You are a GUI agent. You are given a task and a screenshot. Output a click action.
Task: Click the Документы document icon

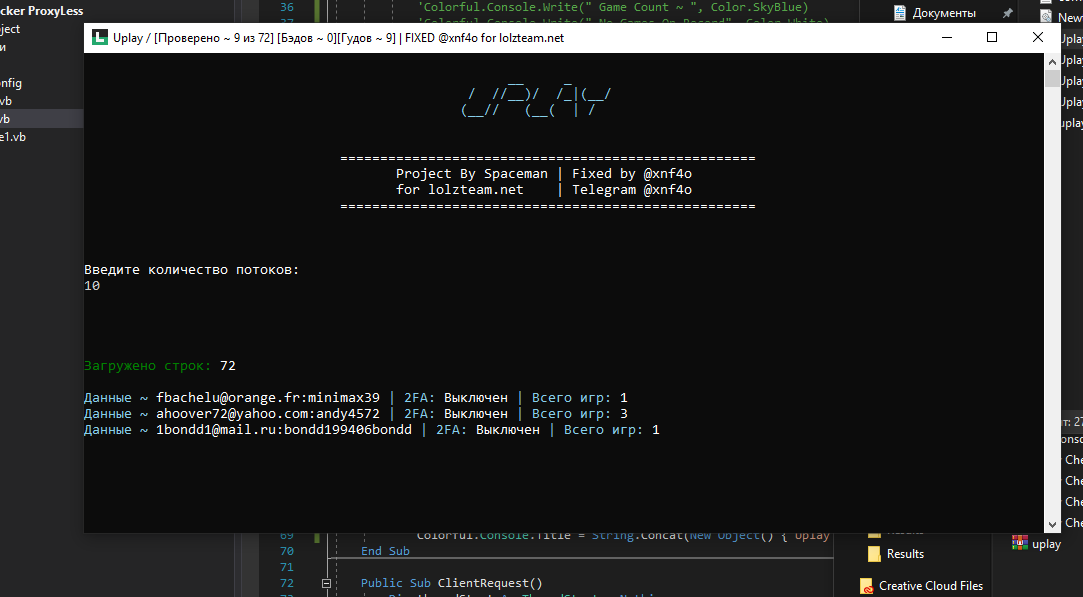coord(899,13)
